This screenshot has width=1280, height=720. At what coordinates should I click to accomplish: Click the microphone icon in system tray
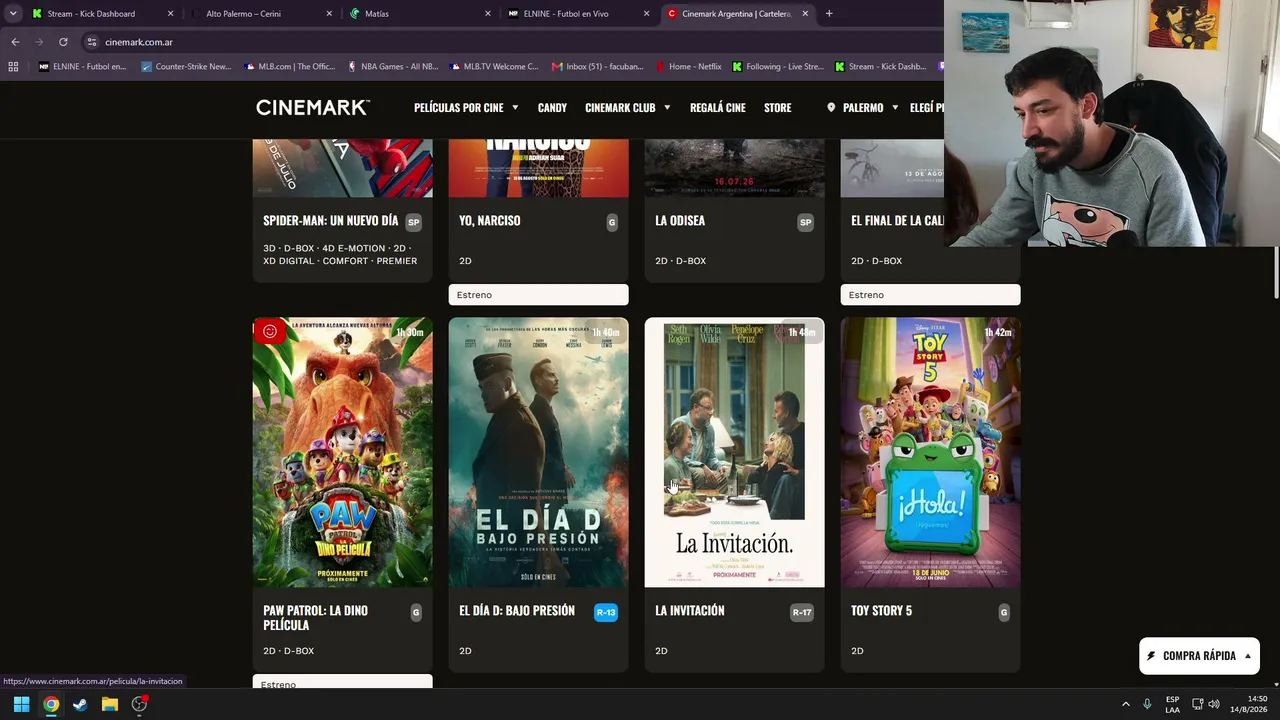coord(1147,704)
